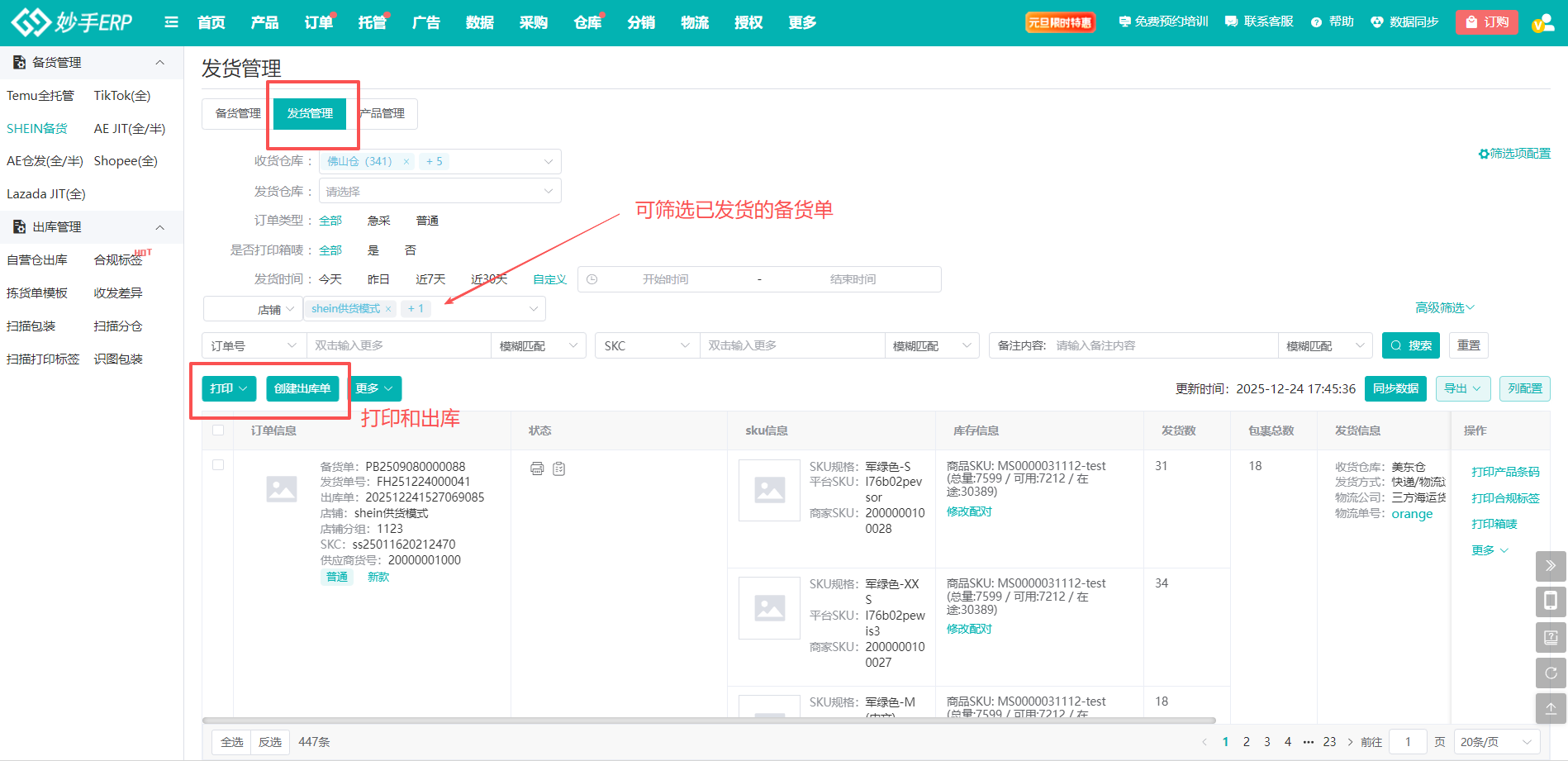Click the 打印产品条码 link
Viewport: 1568px width, 761px height.
click(x=1505, y=472)
